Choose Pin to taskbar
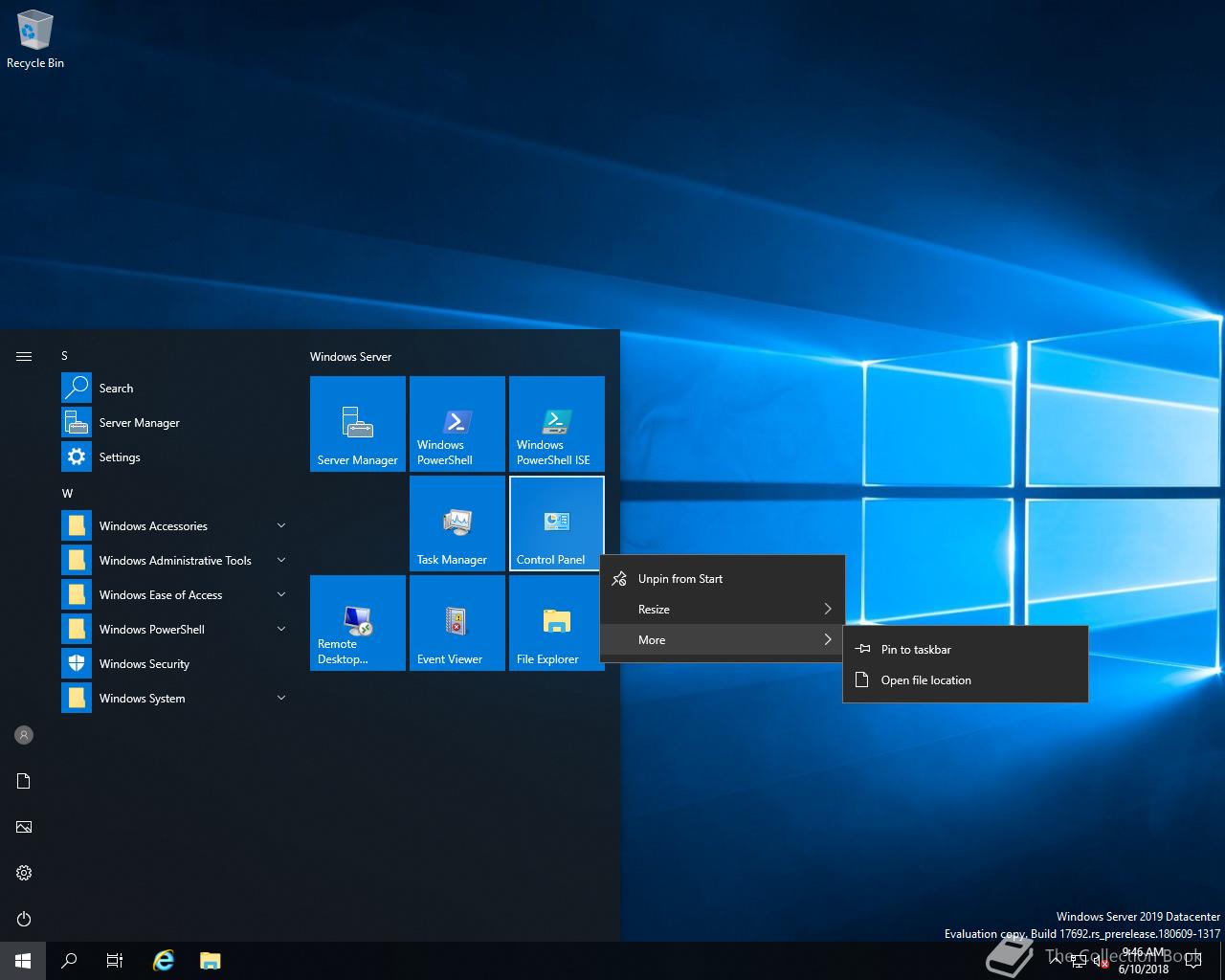The height and width of the screenshot is (980, 1225). [966, 650]
